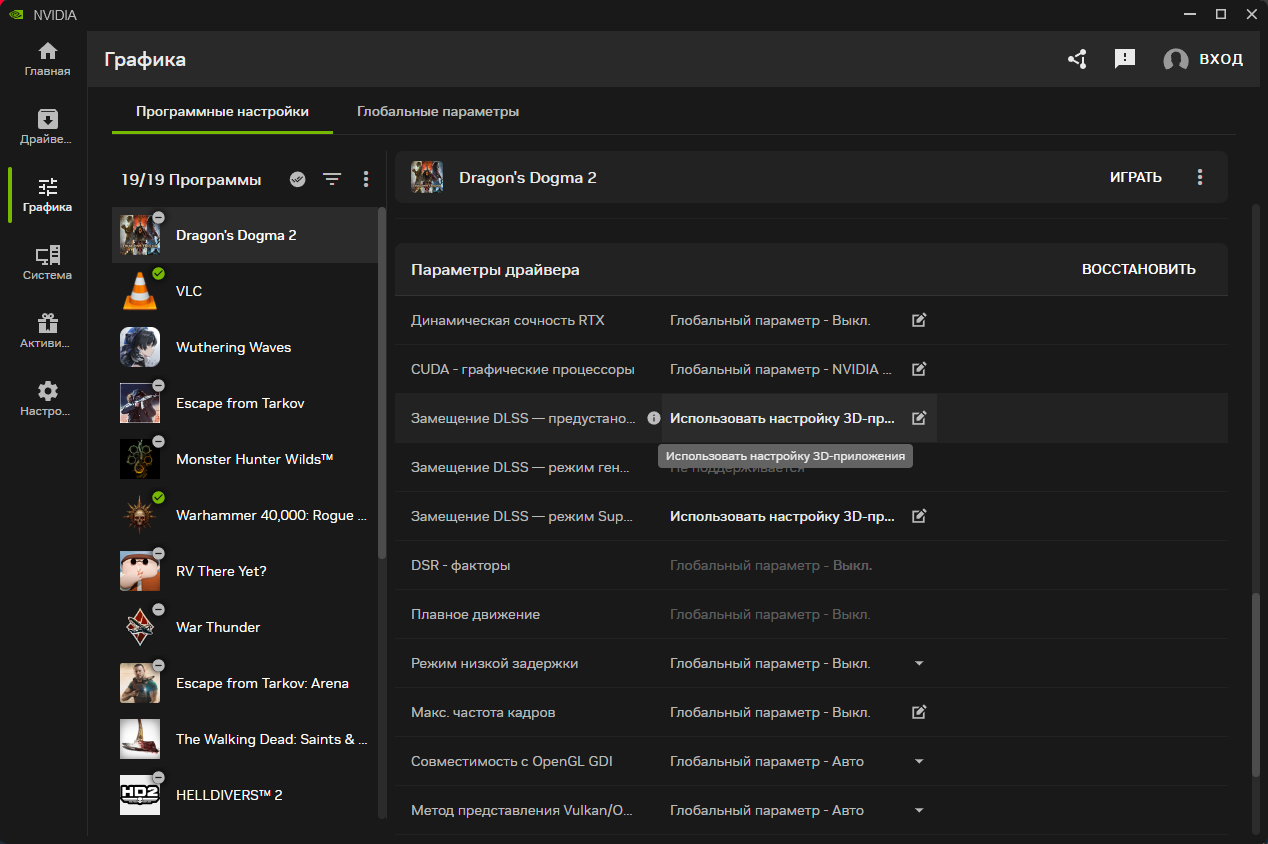Select War Thunder program entry
This screenshot has height=844, width=1268.
[245, 627]
